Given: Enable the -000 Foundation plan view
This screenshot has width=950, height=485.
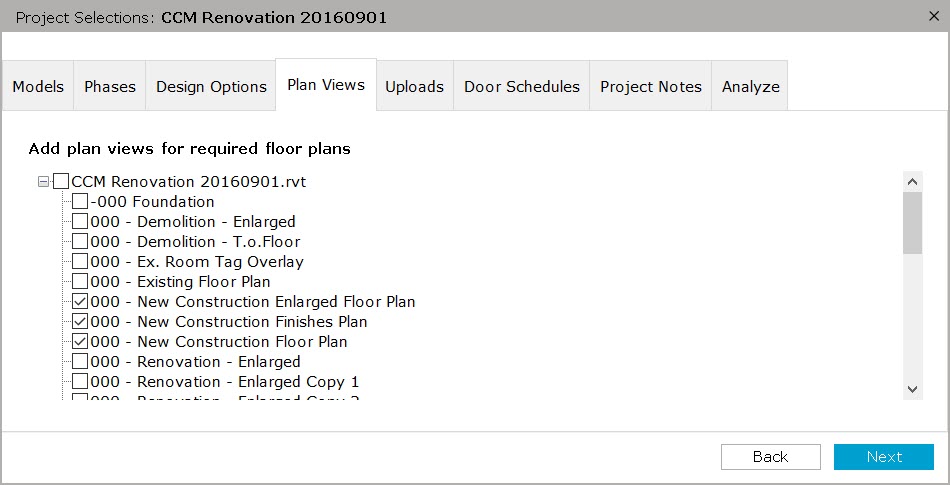Looking at the screenshot, I should tap(80, 202).
